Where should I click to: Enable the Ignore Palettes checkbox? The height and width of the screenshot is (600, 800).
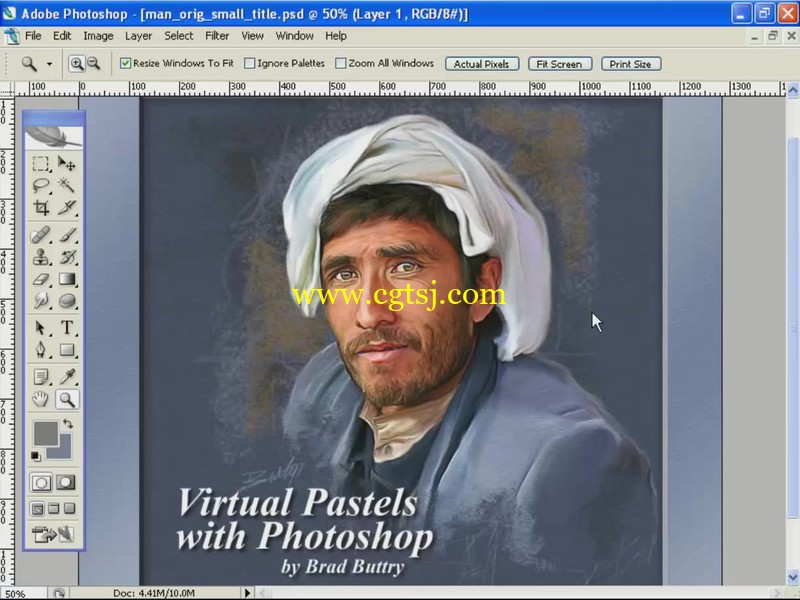pos(249,63)
